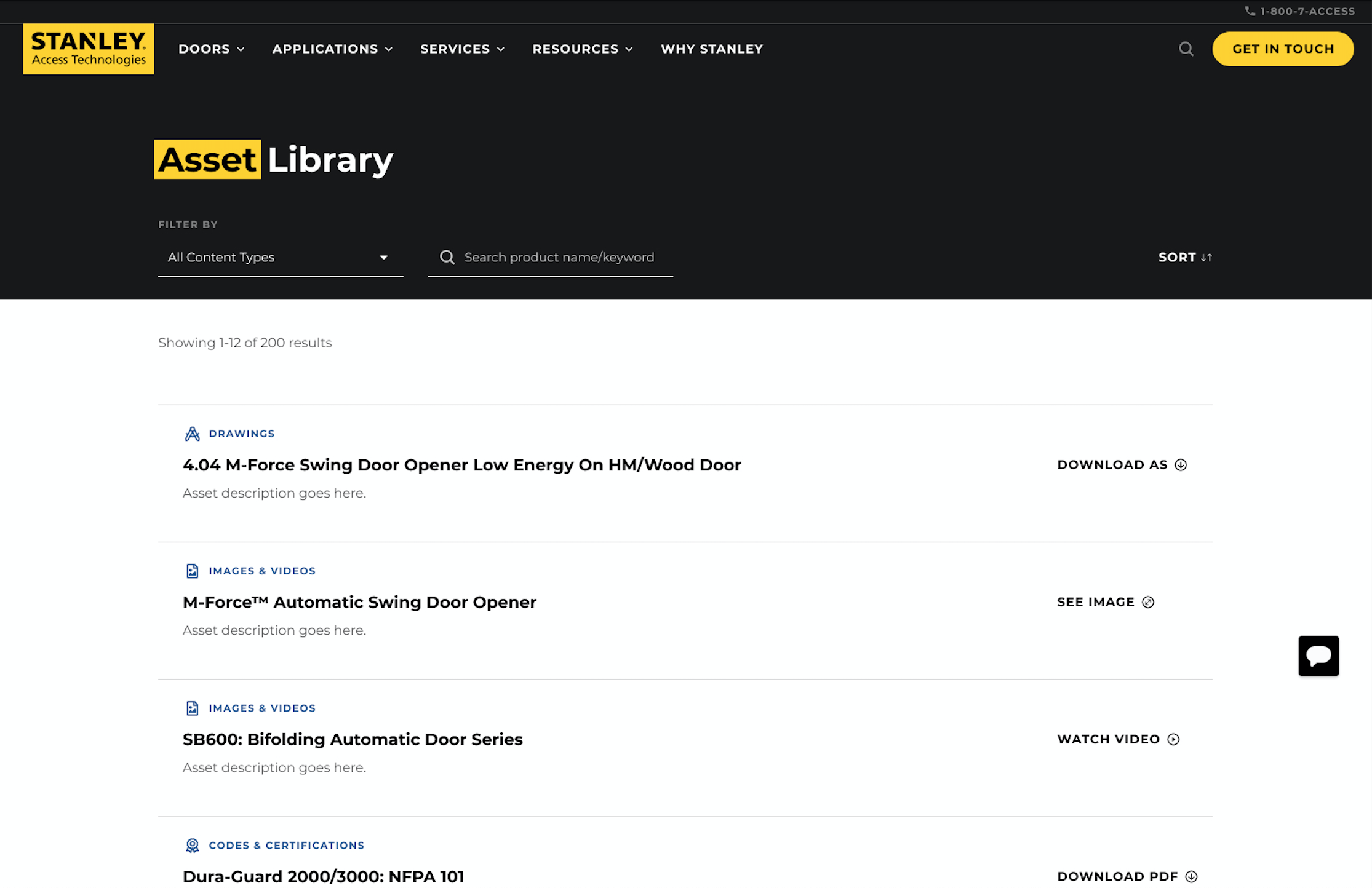Open the SB600 Bifolding Automatic Door Series title
1372x888 pixels.
[353, 739]
